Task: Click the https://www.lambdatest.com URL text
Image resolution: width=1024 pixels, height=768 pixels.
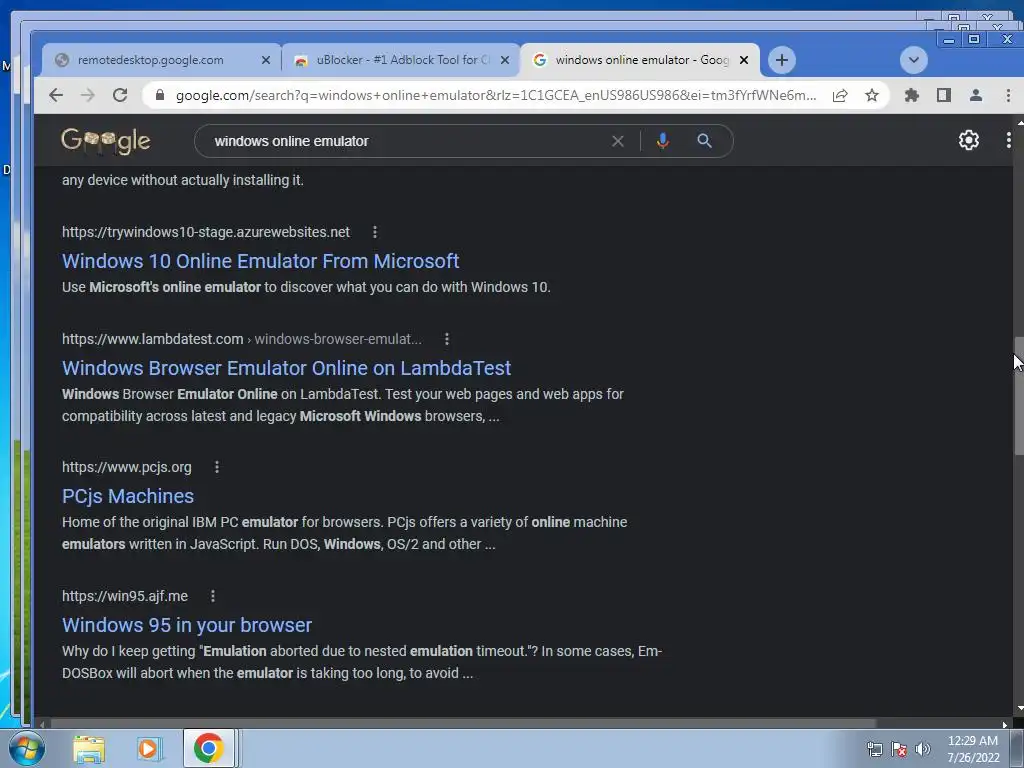Action: pos(153,339)
